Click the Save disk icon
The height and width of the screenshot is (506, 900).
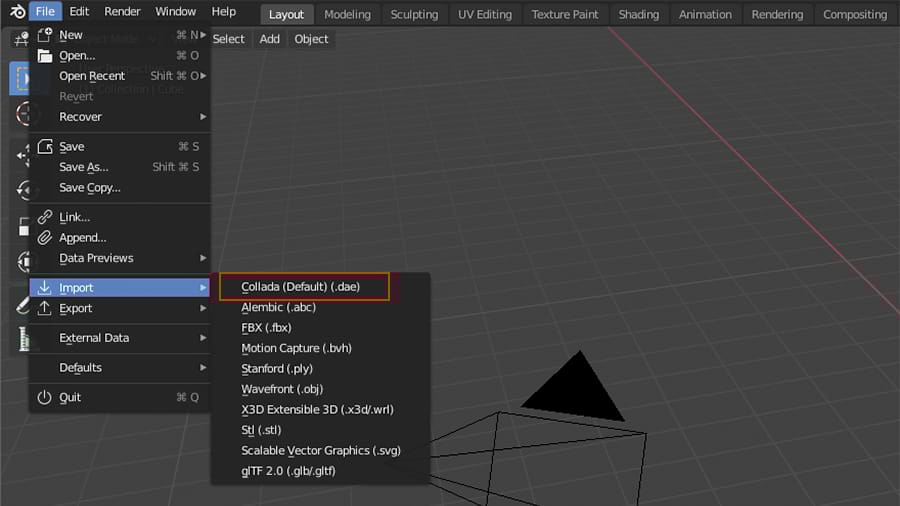tap(45, 146)
